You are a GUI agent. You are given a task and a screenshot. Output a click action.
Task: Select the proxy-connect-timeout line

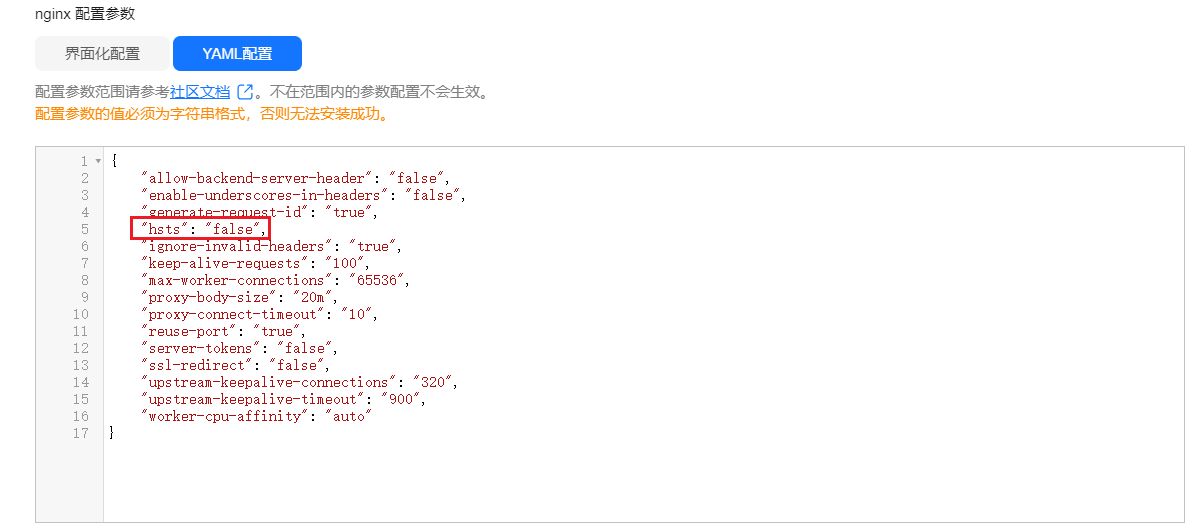[260, 314]
